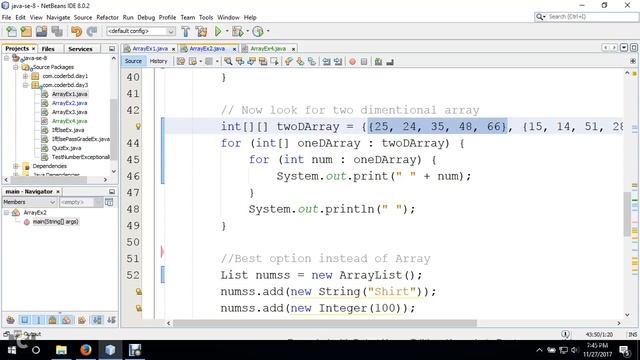Collapse the com.coderbd.day3 package
Viewport: 640px width, 360px height.
point(25,85)
